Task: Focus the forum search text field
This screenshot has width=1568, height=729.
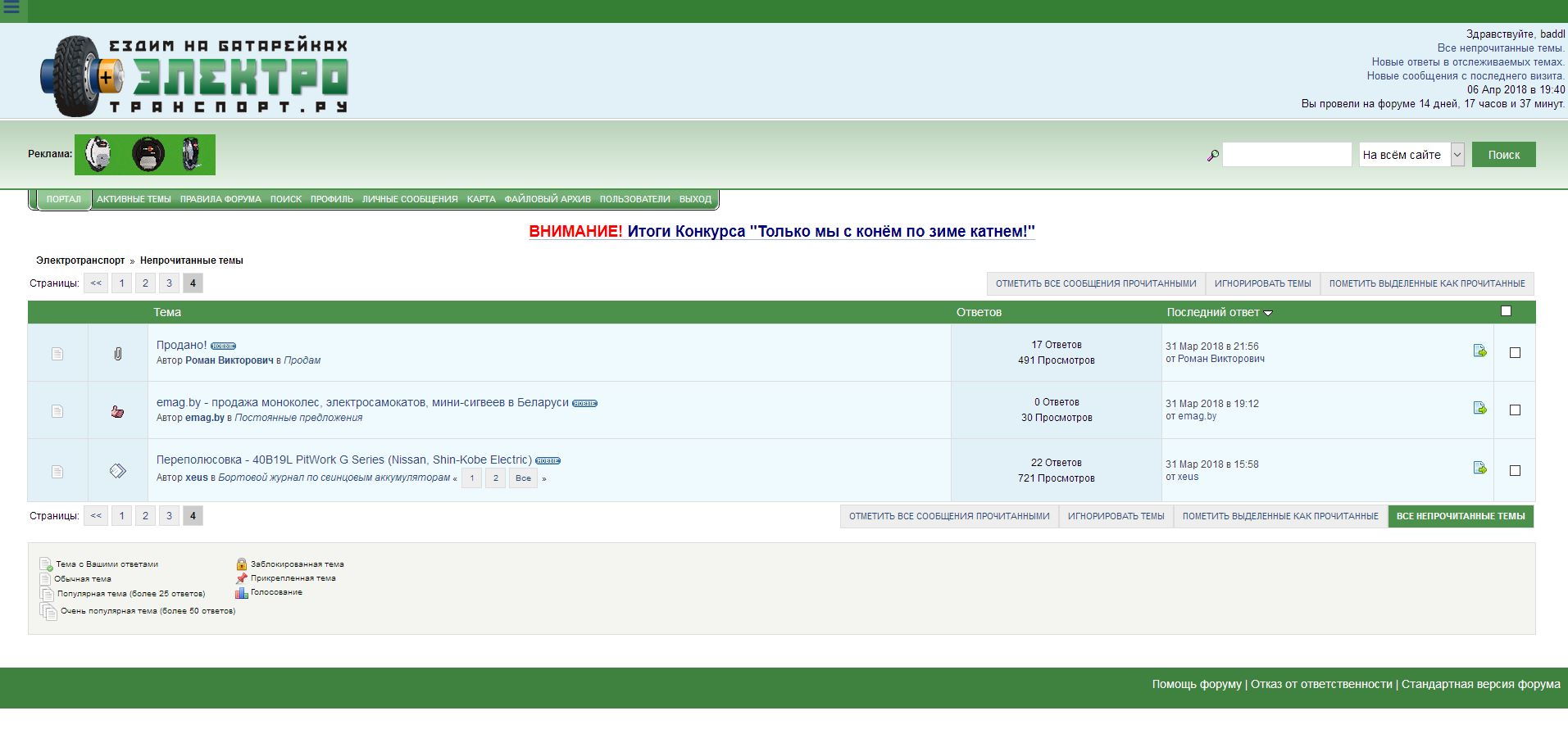Action: (1286, 155)
